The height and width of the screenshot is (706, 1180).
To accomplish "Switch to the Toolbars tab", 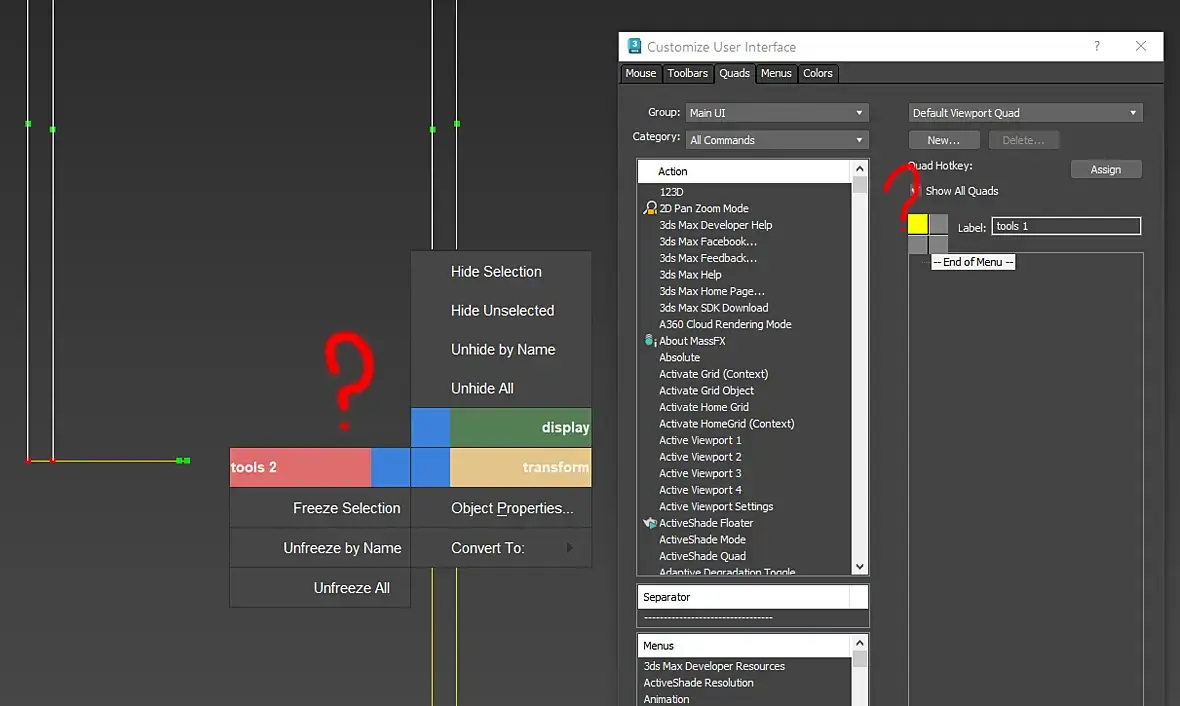I will (687, 73).
